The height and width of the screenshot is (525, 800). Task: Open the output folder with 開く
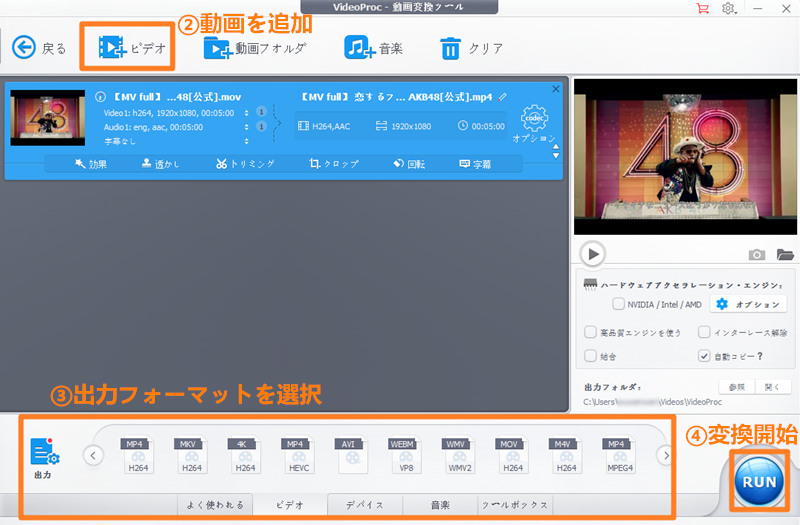(773, 387)
